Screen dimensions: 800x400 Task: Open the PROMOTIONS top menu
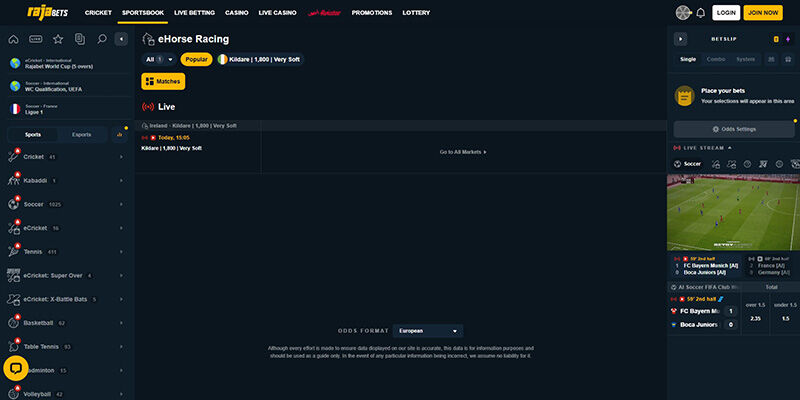click(372, 13)
